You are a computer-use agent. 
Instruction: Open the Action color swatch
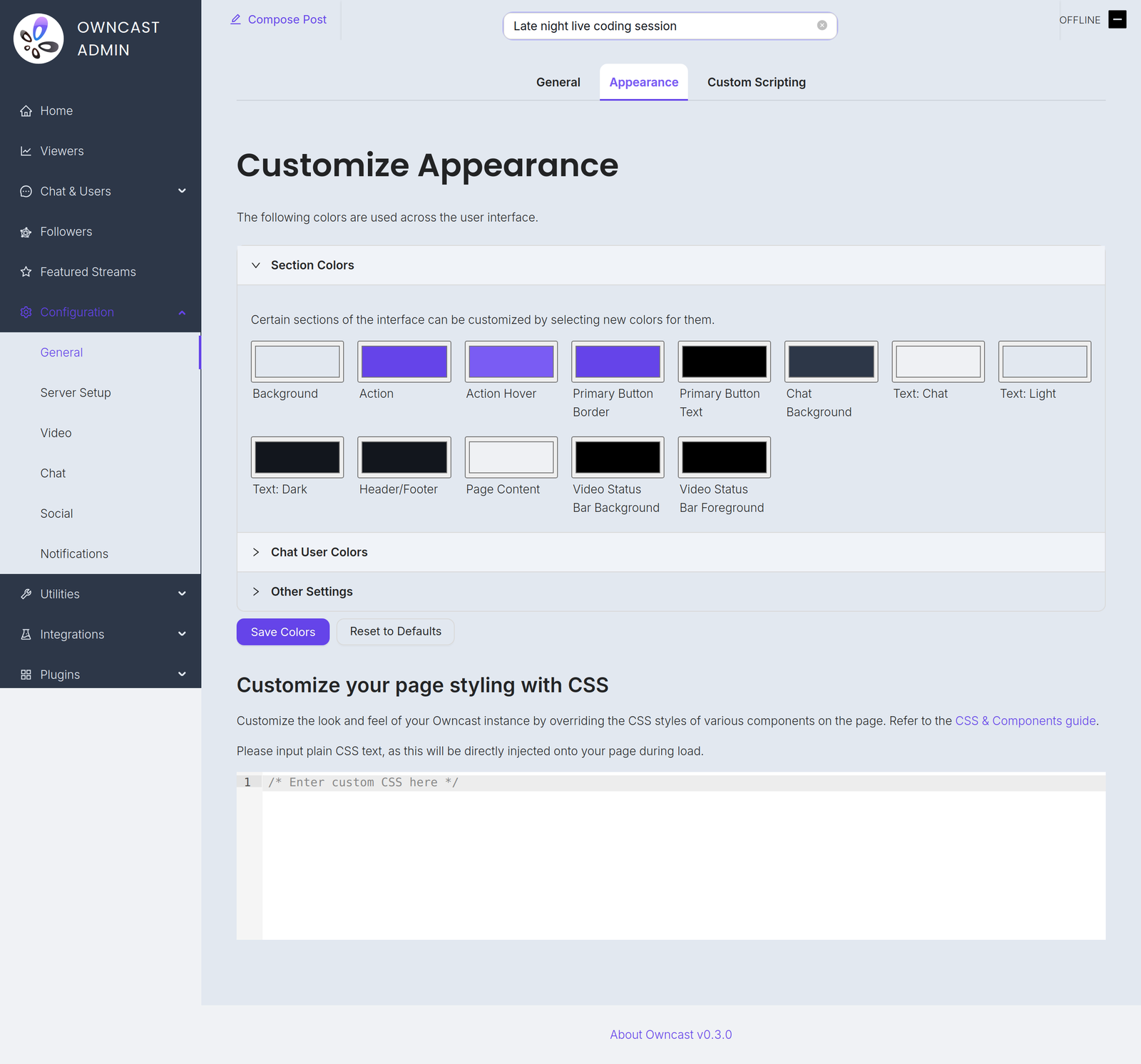point(404,362)
